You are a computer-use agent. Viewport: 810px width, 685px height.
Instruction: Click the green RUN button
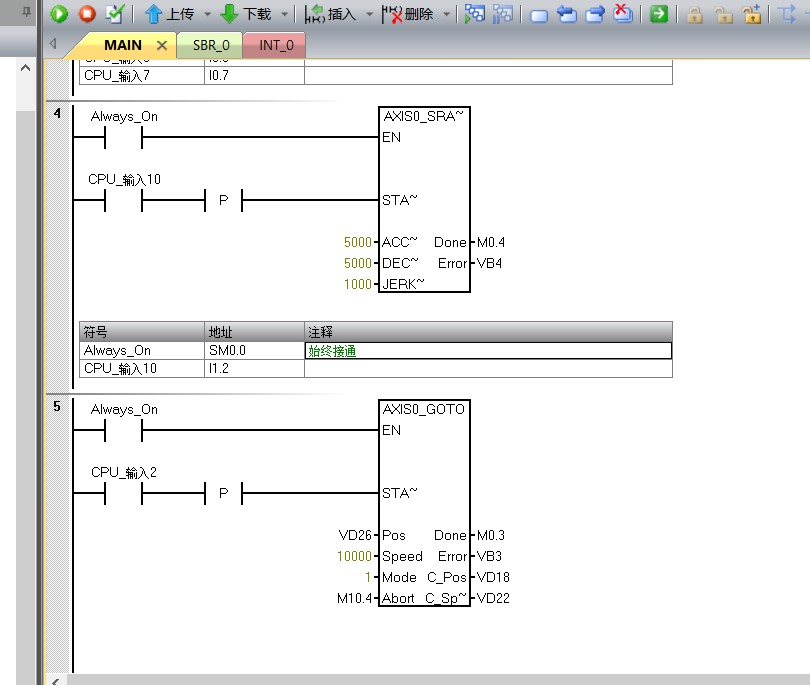[60, 14]
